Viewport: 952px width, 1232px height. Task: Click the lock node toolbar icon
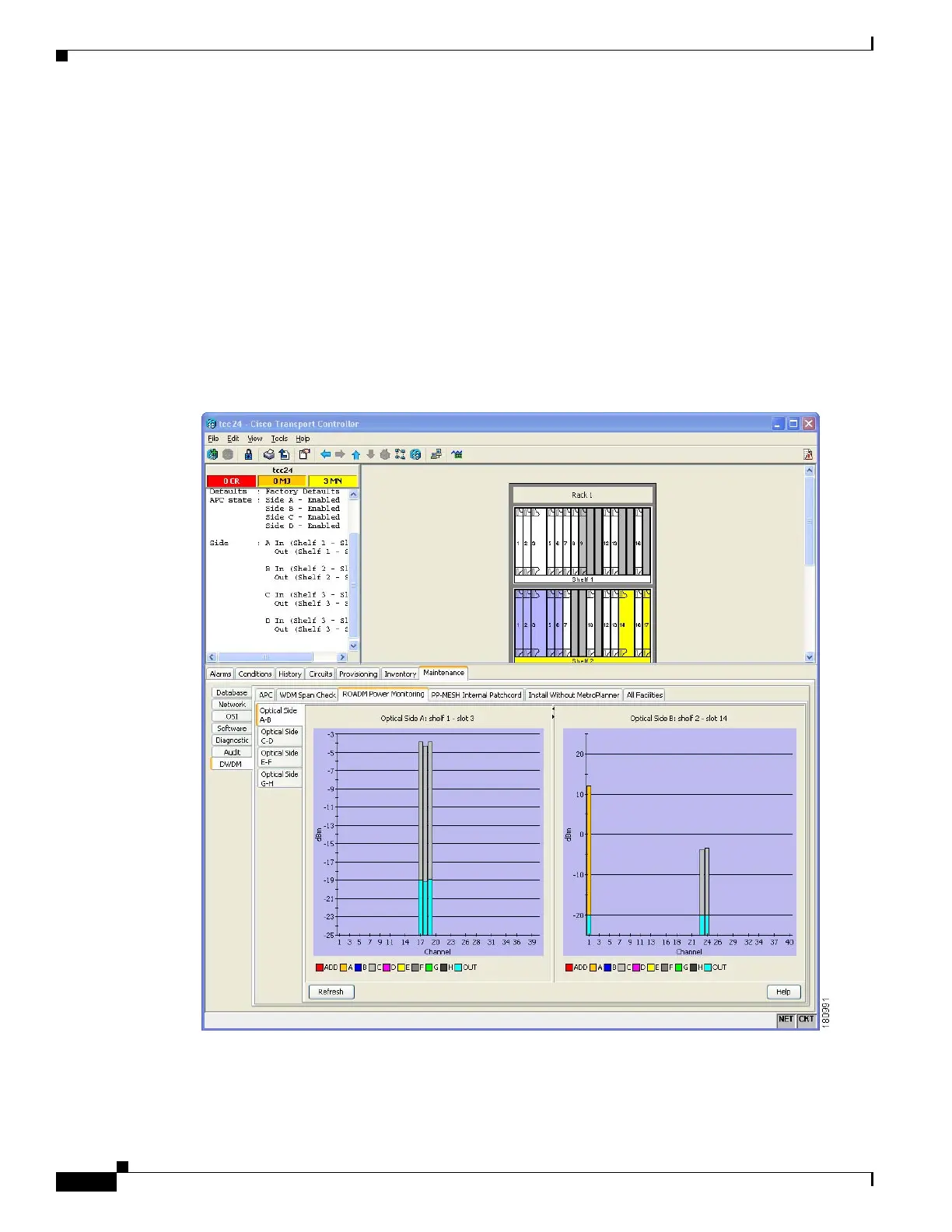coord(248,454)
